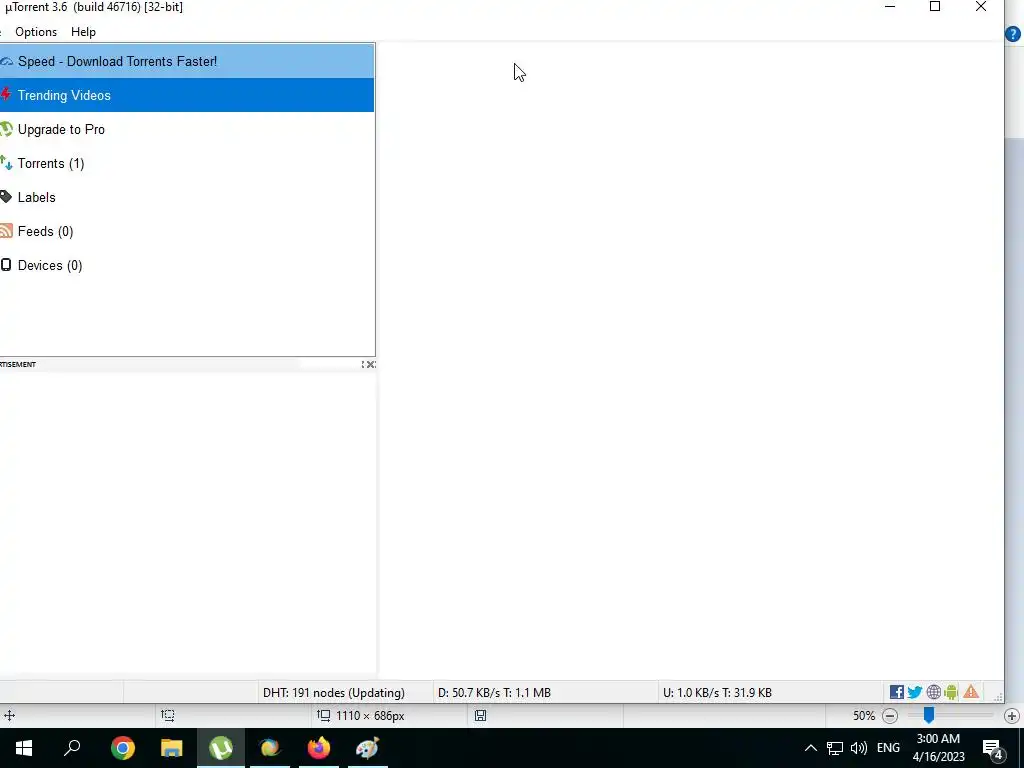Click the Paint zoom out minus button
The image size is (1024, 768).
click(x=889, y=716)
